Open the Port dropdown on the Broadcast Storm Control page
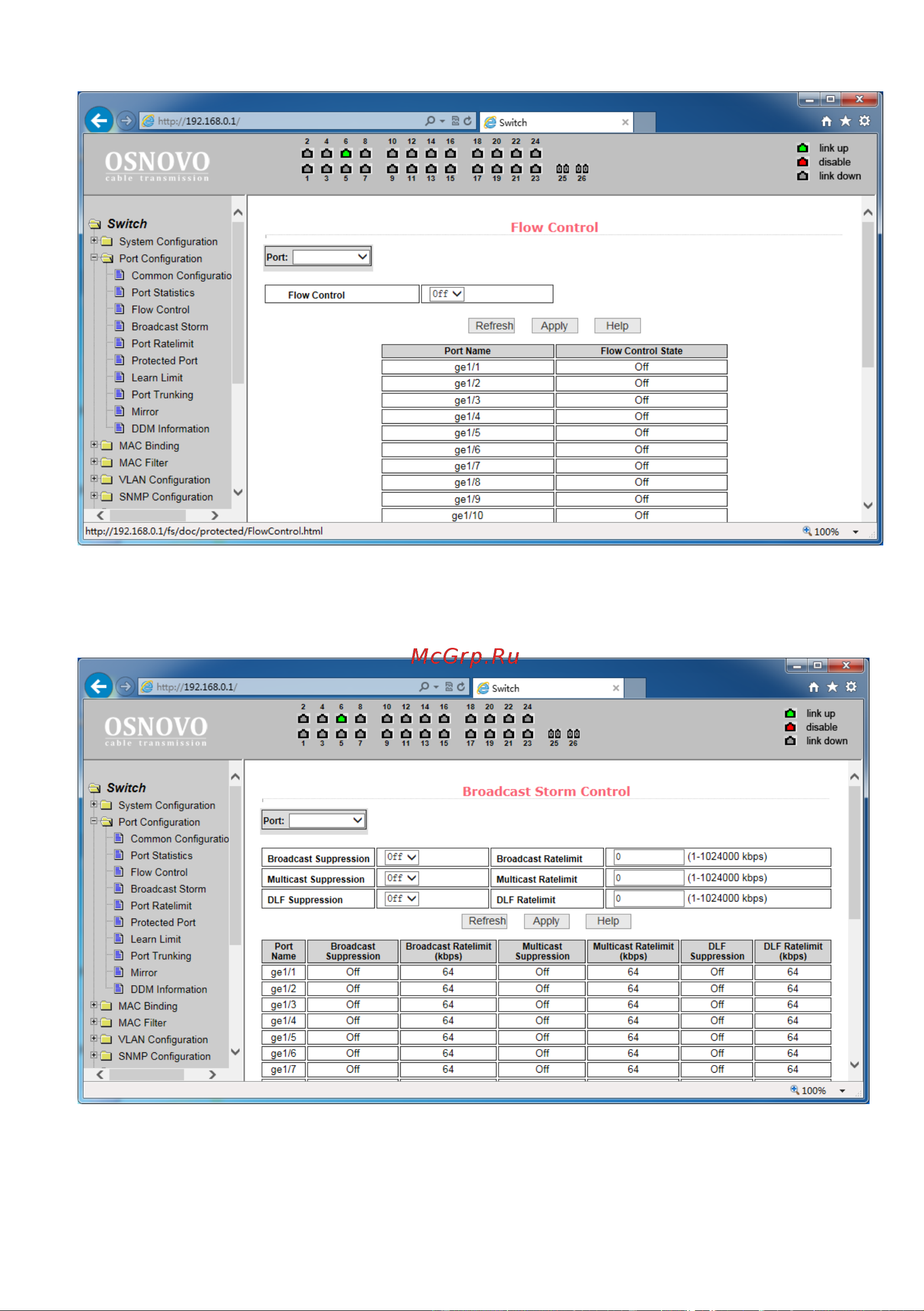The height and width of the screenshot is (1311, 924). (327, 821)
